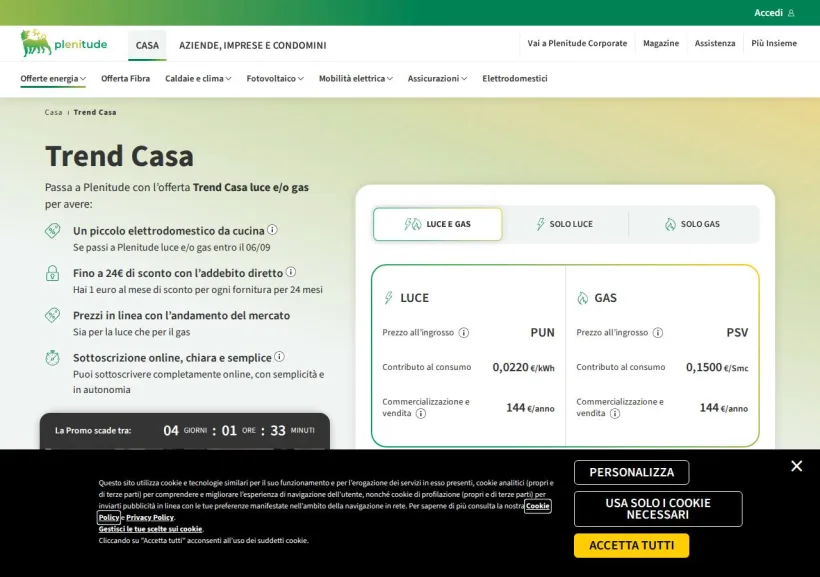This screenshot has width=820, height=577.
Task: Click the Plenitude logo
Action: point(64,43)
